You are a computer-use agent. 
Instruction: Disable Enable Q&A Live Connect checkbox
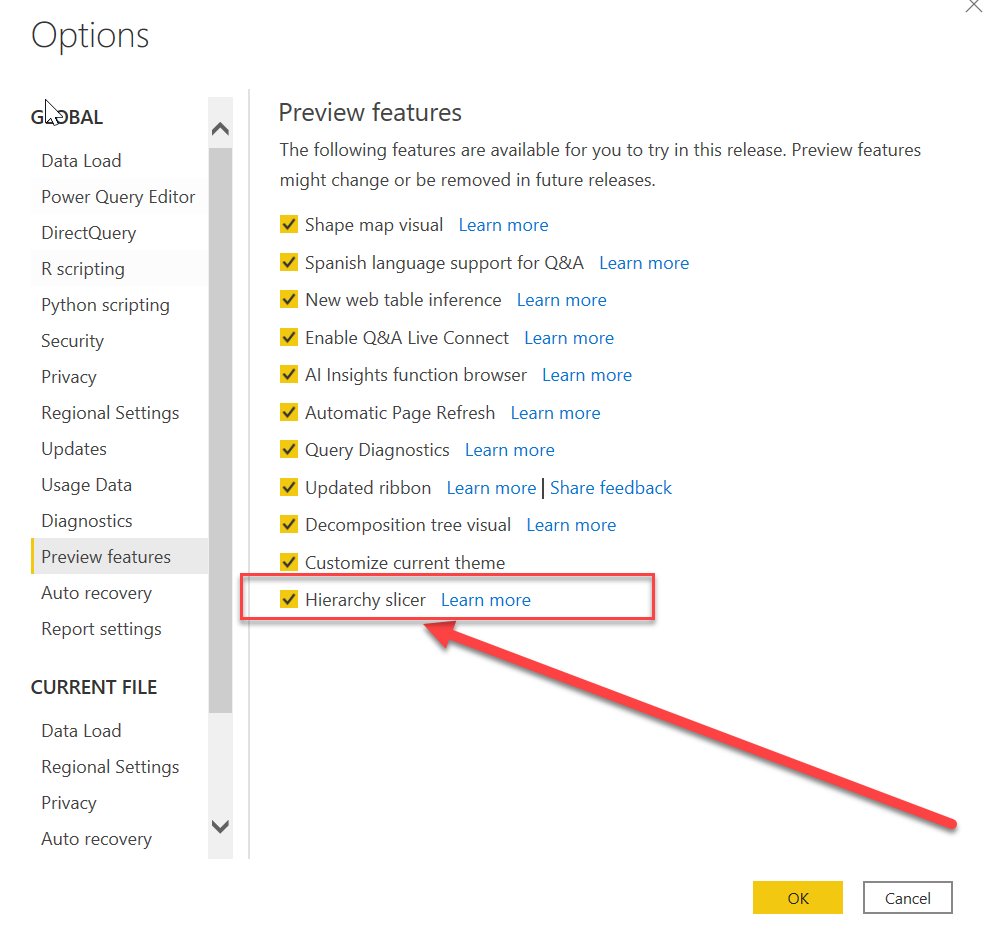(289, 337)
